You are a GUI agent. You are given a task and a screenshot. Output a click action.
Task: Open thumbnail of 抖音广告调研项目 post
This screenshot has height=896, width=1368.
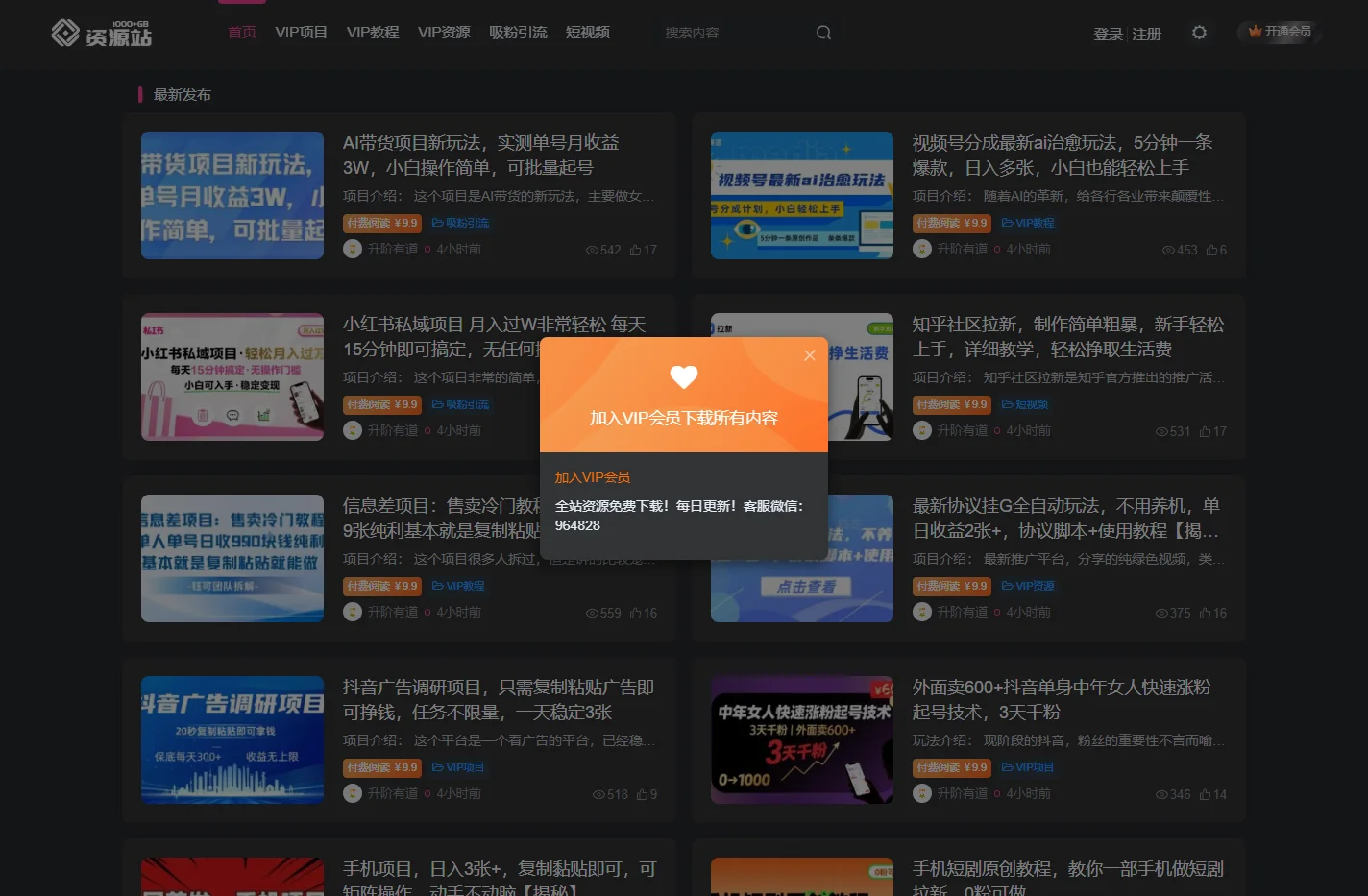(232, 739)
